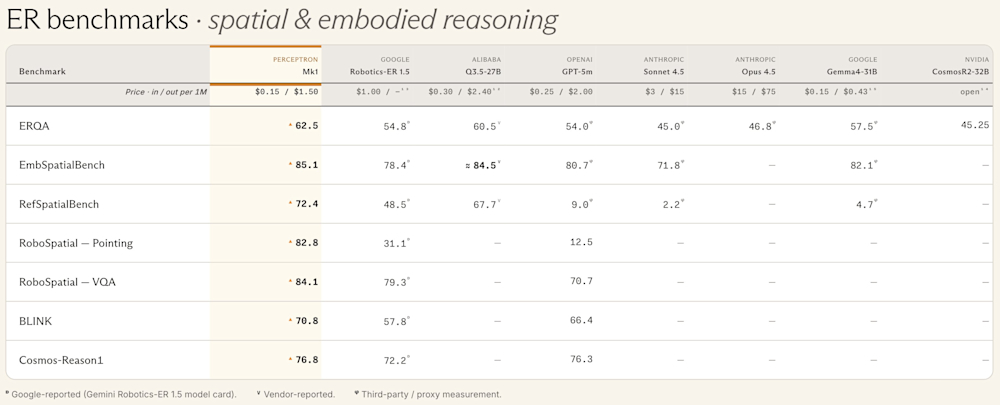Click the 67.7 RefSpatialBench score
This screenshot has width=1000, height=405.
[x=487, y=204]
